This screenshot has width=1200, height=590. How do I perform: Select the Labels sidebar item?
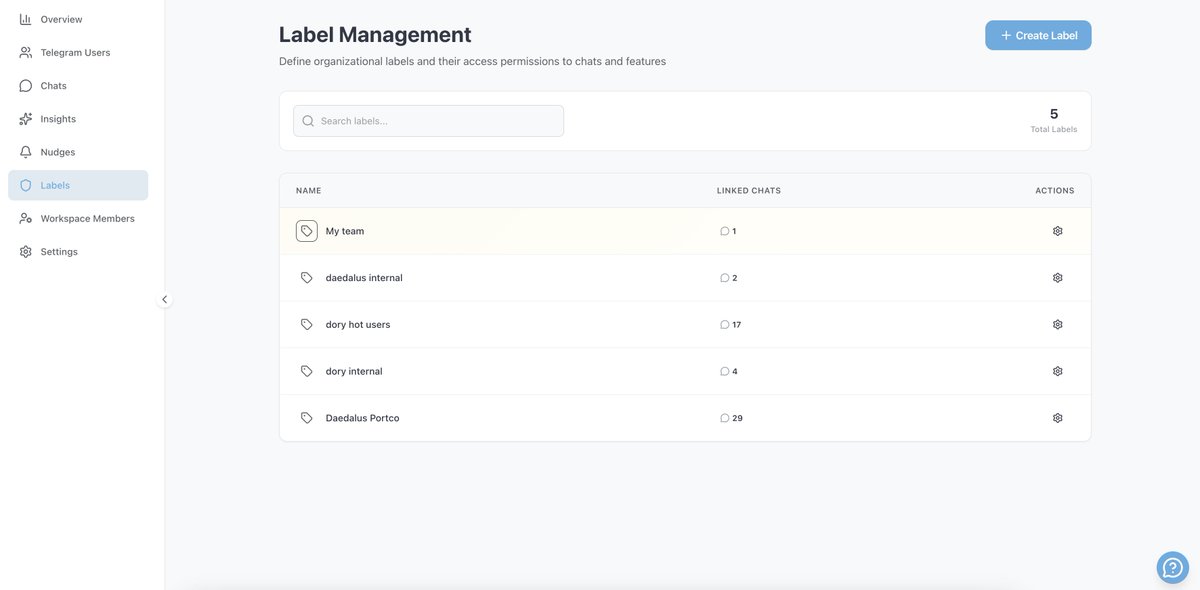pyautogui.click(x=78, y=185)
